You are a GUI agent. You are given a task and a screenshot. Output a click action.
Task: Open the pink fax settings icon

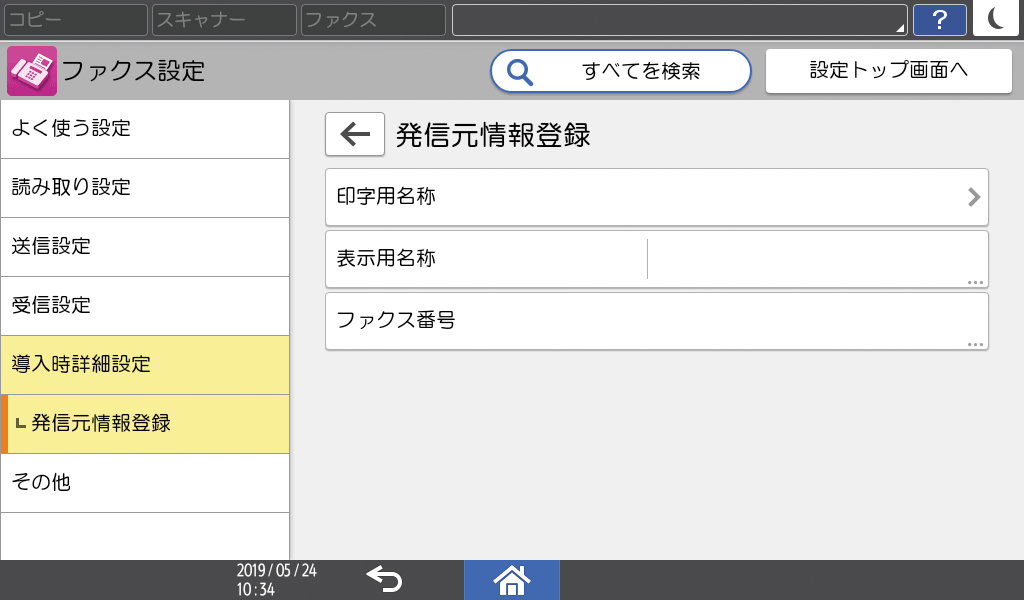33,70
